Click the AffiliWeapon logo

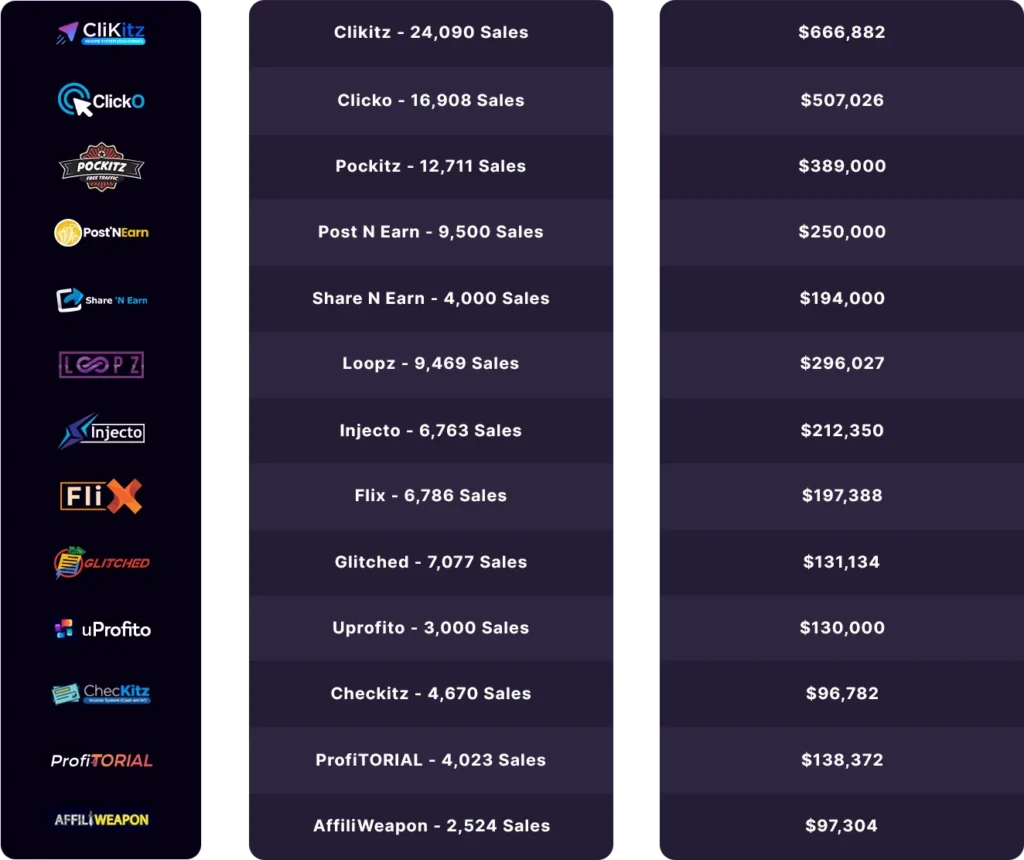(x=101, y=820)
